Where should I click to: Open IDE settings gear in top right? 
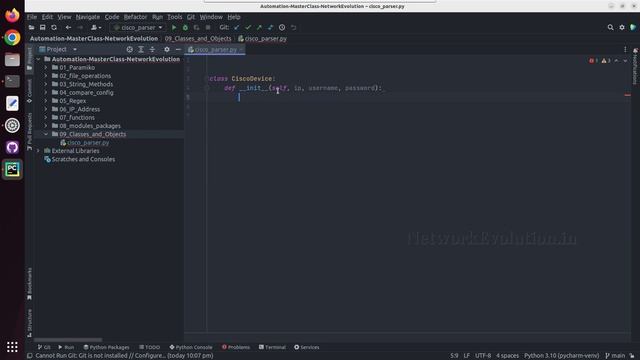[x=622, y=27]
